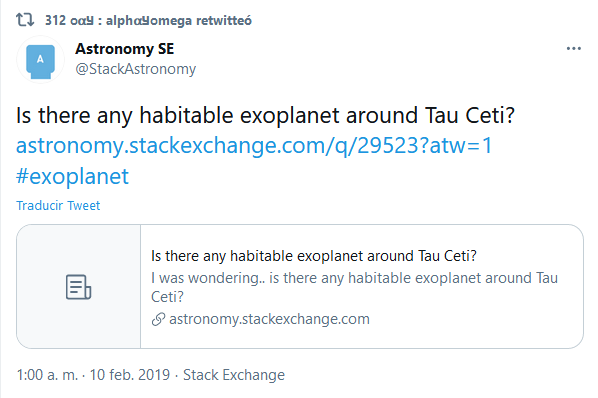598x398 pixels.
Task: Follow the astronomy.stackexchange.com/q/29523 link
Action: 254,146
